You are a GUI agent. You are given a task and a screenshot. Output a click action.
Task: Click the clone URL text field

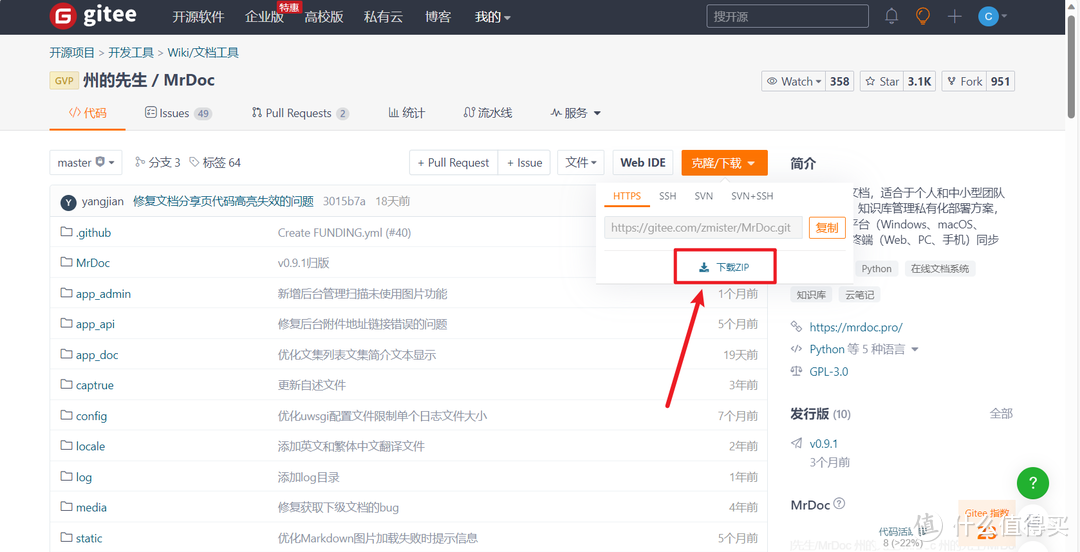coord(703,227)
